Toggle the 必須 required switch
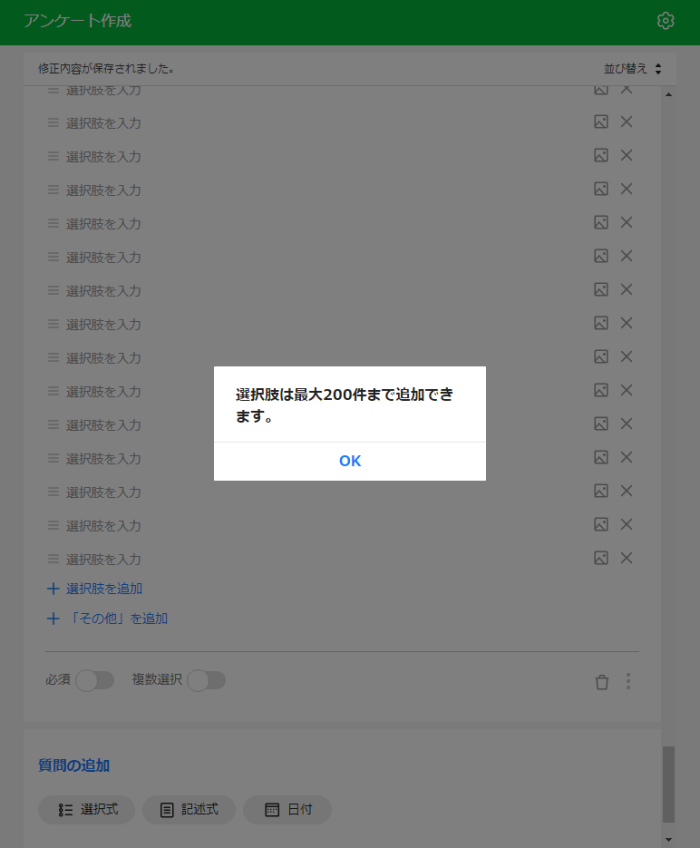 click(95, 680)
